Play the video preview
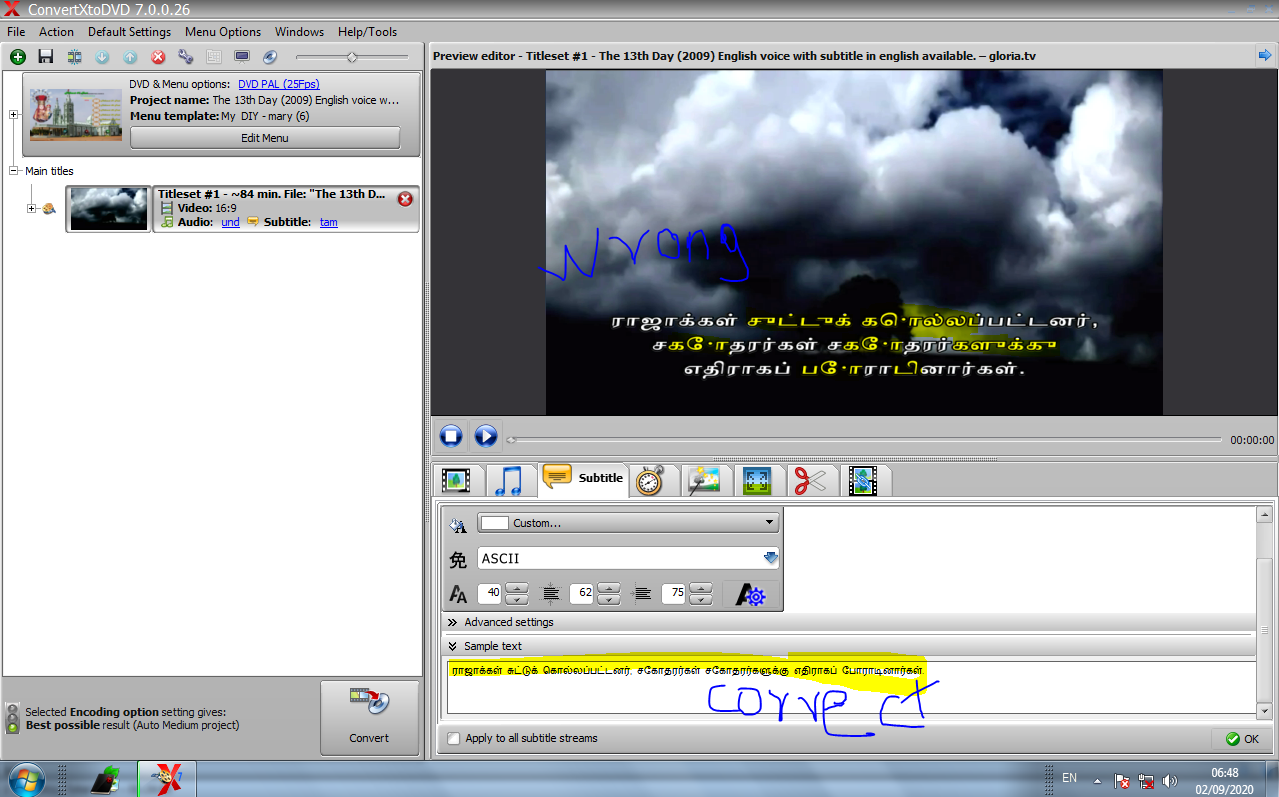This screenshot has height=797, width=1279. [485, 435]
